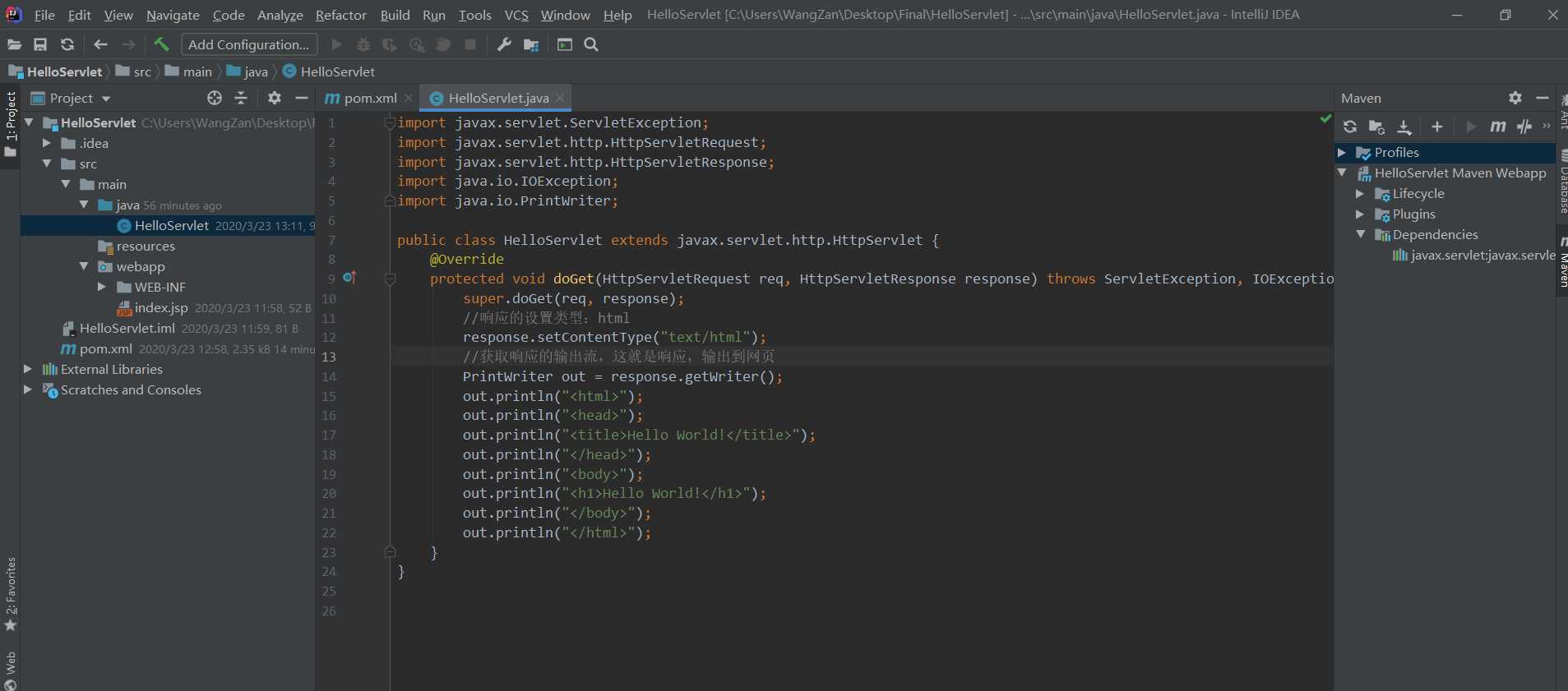This screenshot has width=1568, height=691.
Task: Click HelloServlet class in project tree
Action: click(171, 225)
